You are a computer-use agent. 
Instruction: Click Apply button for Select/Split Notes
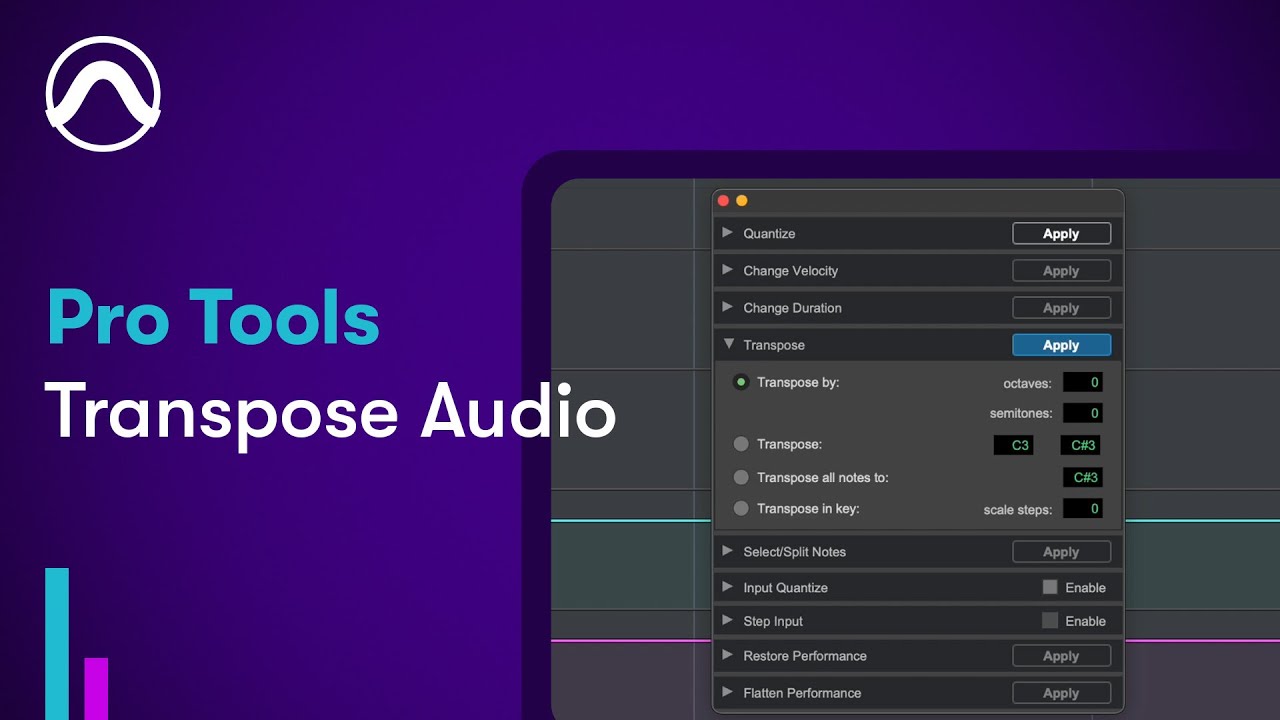click(1061, 551)
